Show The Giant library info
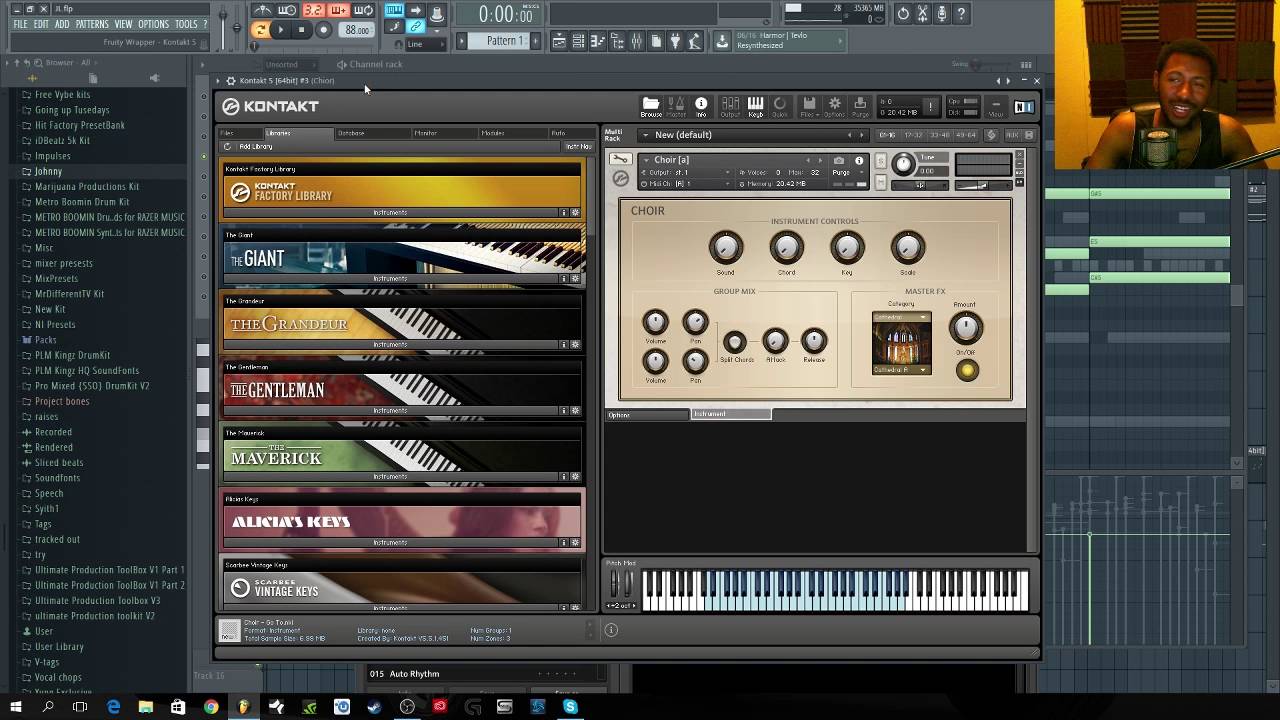Image resolution: width=1280 pixels, height=720 pixels. pyautogui.click(x=563, y=278)
